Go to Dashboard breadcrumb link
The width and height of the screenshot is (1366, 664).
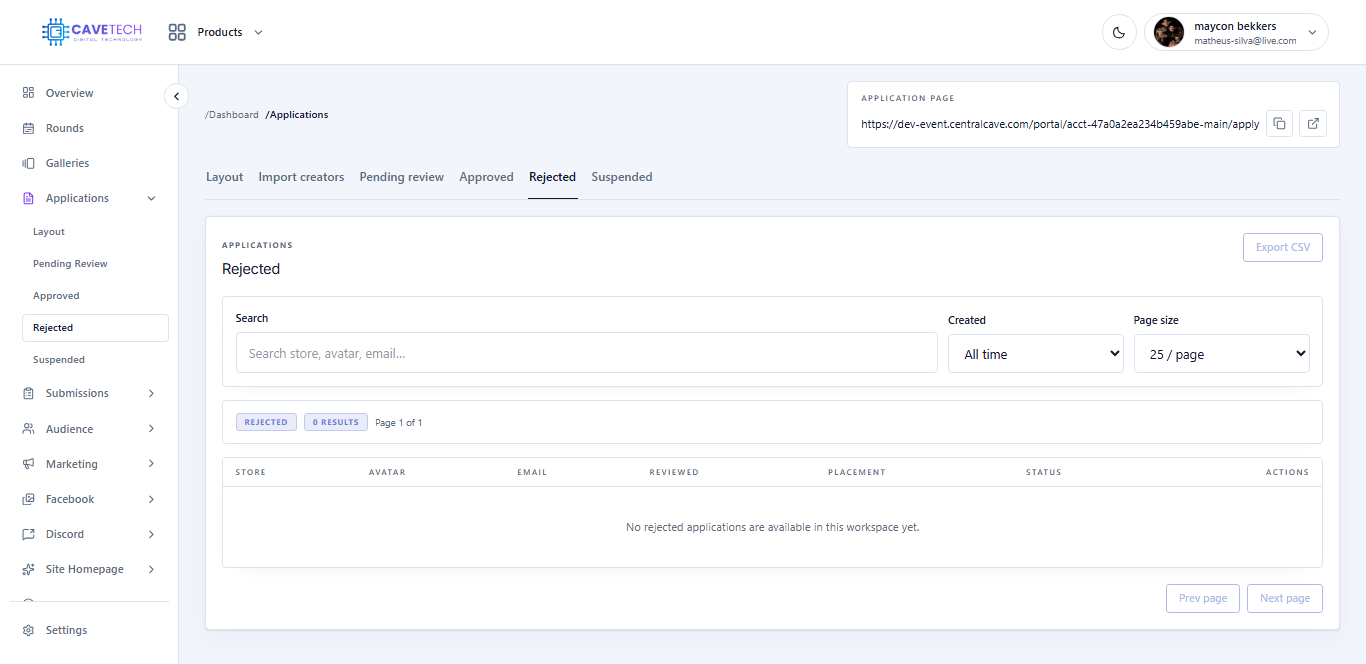pyautogui.click(x=232, y=115)
